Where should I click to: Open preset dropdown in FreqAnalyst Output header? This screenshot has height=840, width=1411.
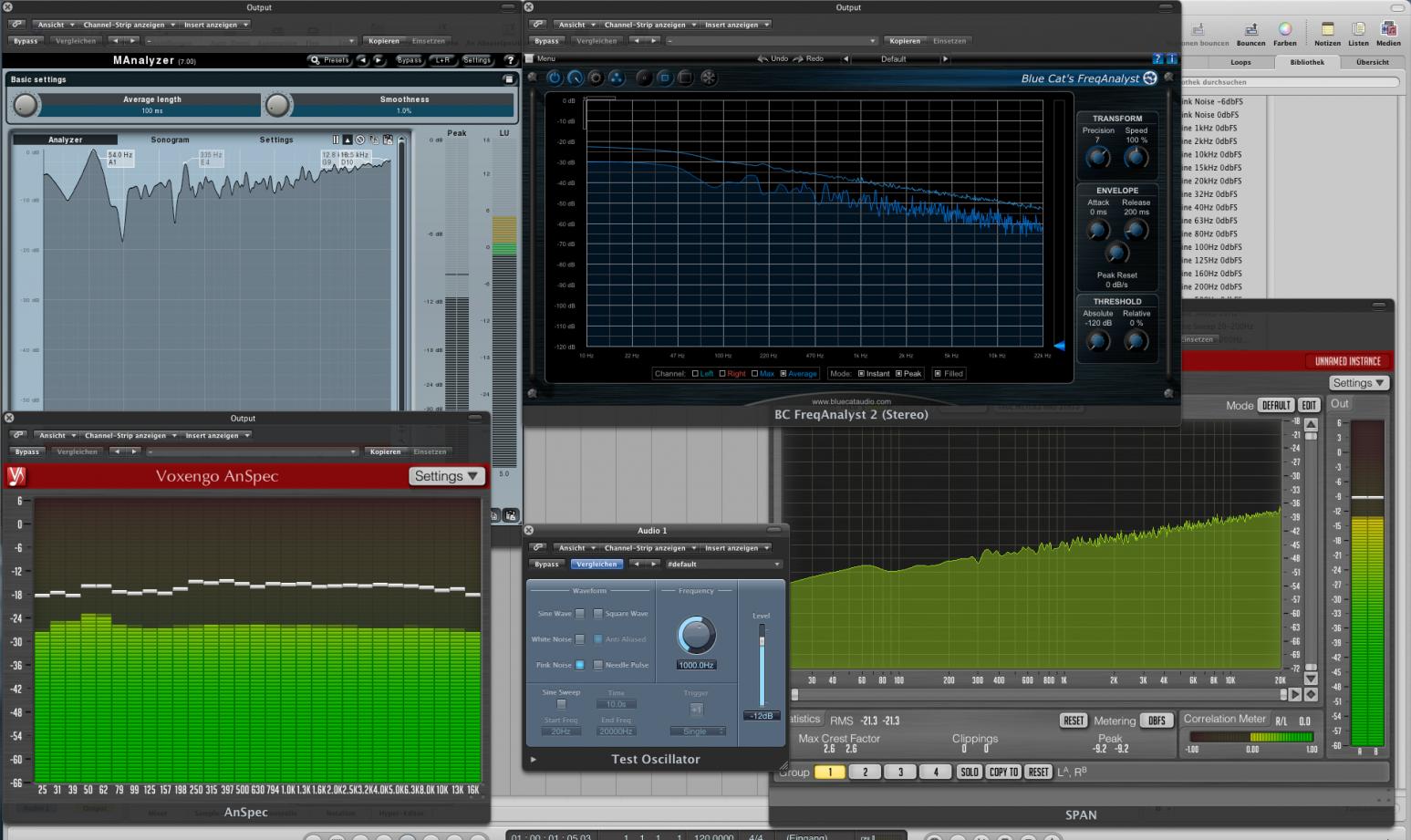coord(771,40)
